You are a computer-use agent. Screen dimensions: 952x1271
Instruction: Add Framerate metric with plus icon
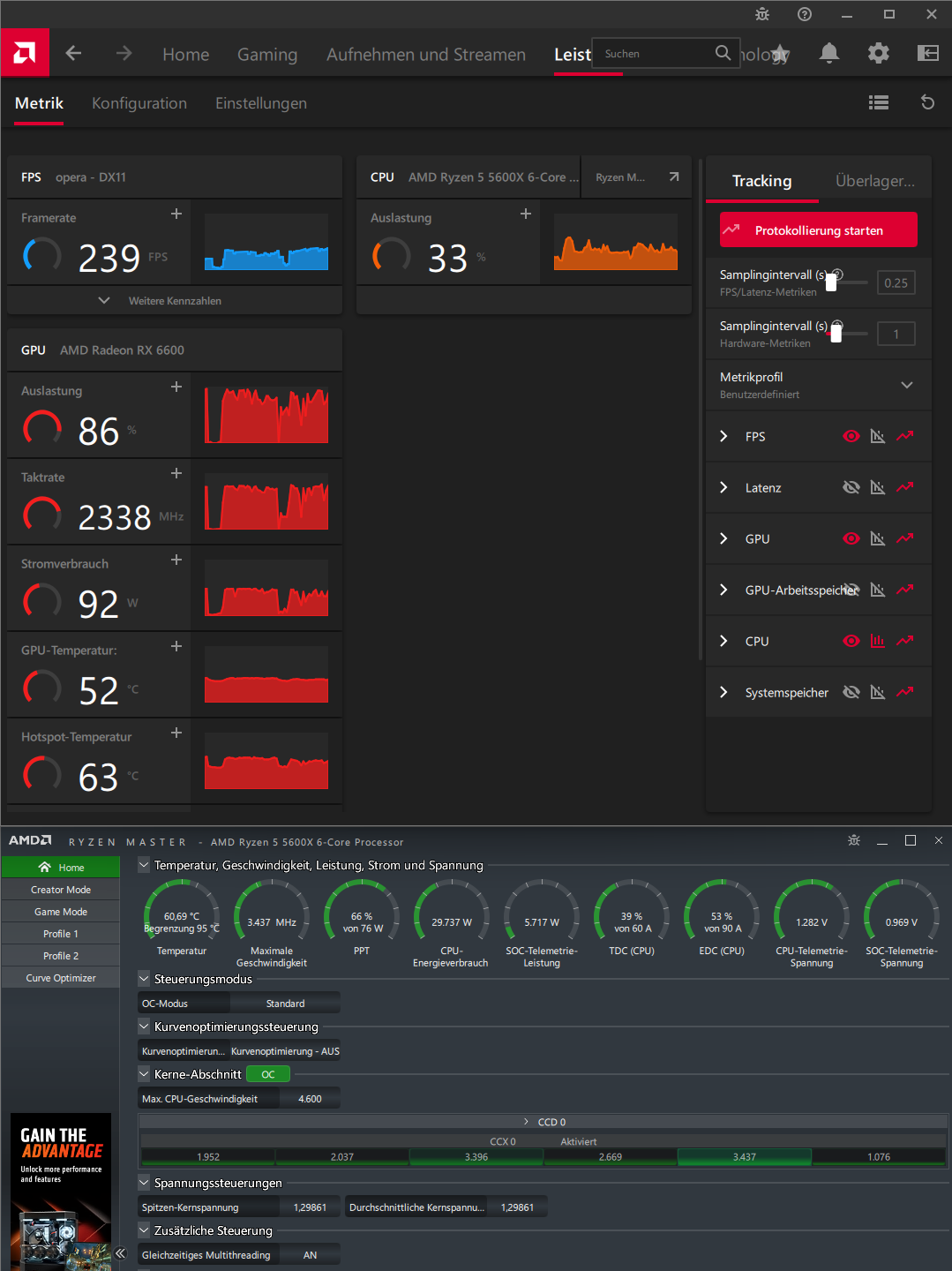pos(176,214)
